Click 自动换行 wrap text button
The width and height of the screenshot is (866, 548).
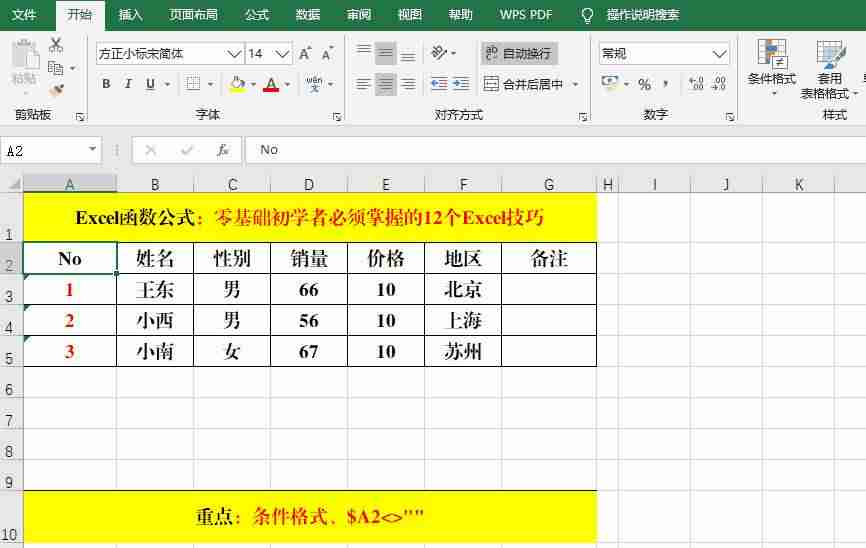[x=519, y=54]
